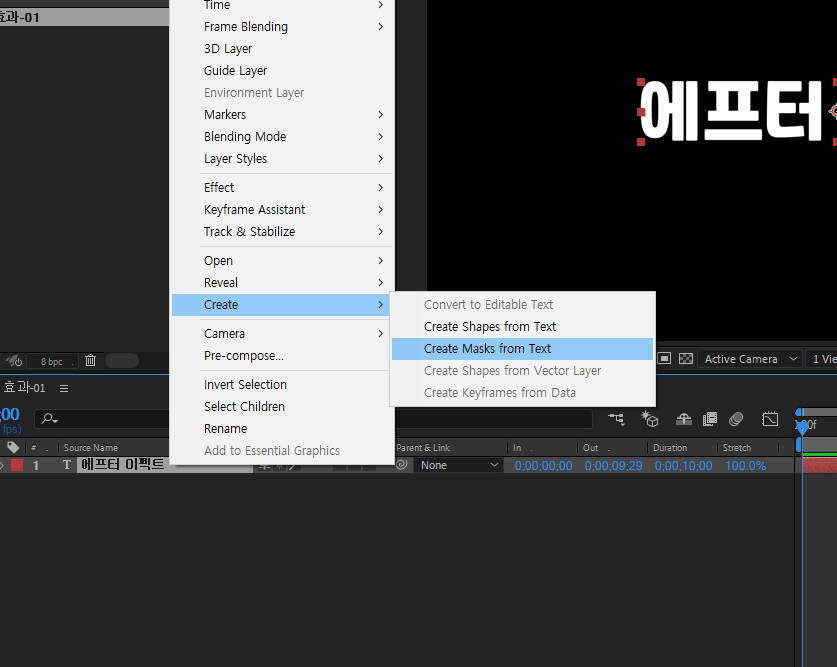This screenshot has width=837, height=667.
Task: Enable Motion Blur switch icon in timeline
Action: 736,419
